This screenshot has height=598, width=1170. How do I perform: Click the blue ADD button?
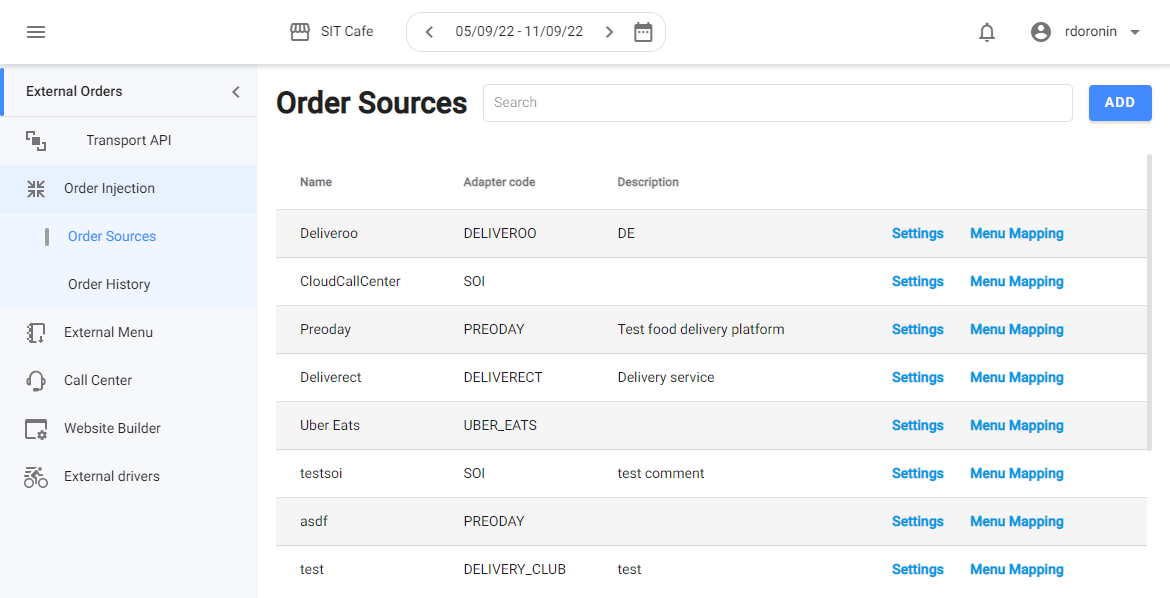(x=1120, y=103)
